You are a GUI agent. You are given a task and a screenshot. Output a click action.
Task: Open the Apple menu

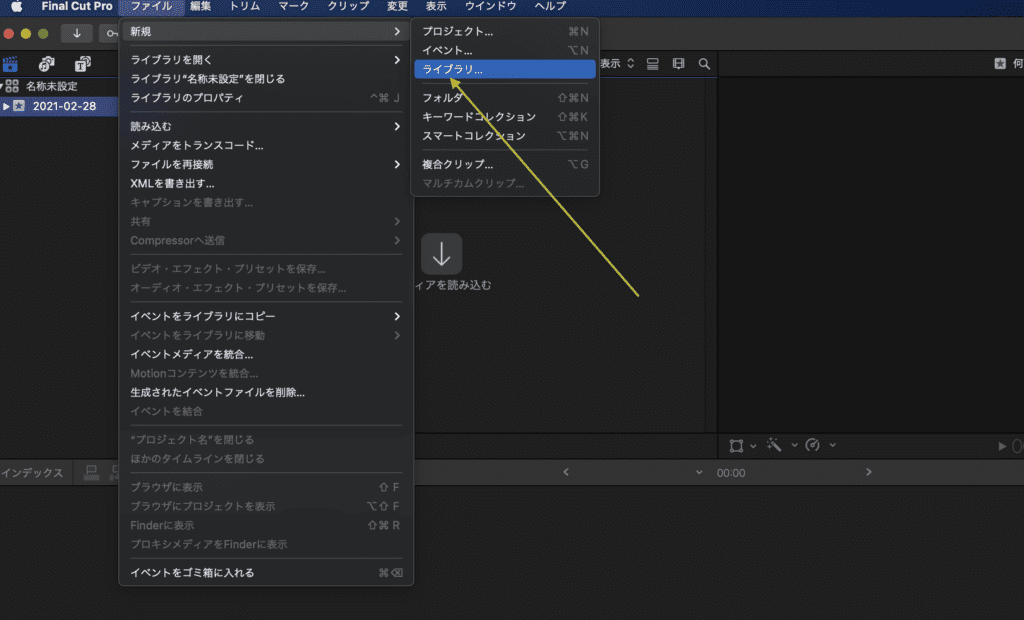(17, 7)
